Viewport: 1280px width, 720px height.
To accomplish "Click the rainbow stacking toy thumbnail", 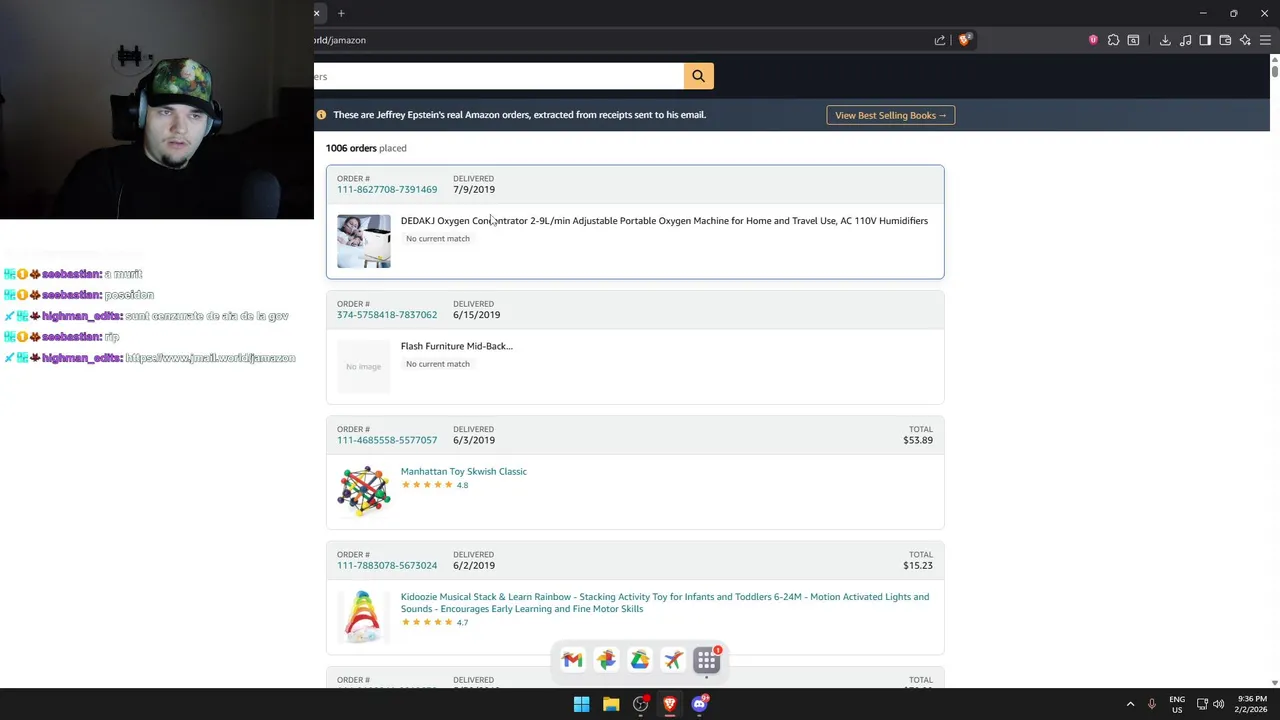I will [x=364, y=617].
